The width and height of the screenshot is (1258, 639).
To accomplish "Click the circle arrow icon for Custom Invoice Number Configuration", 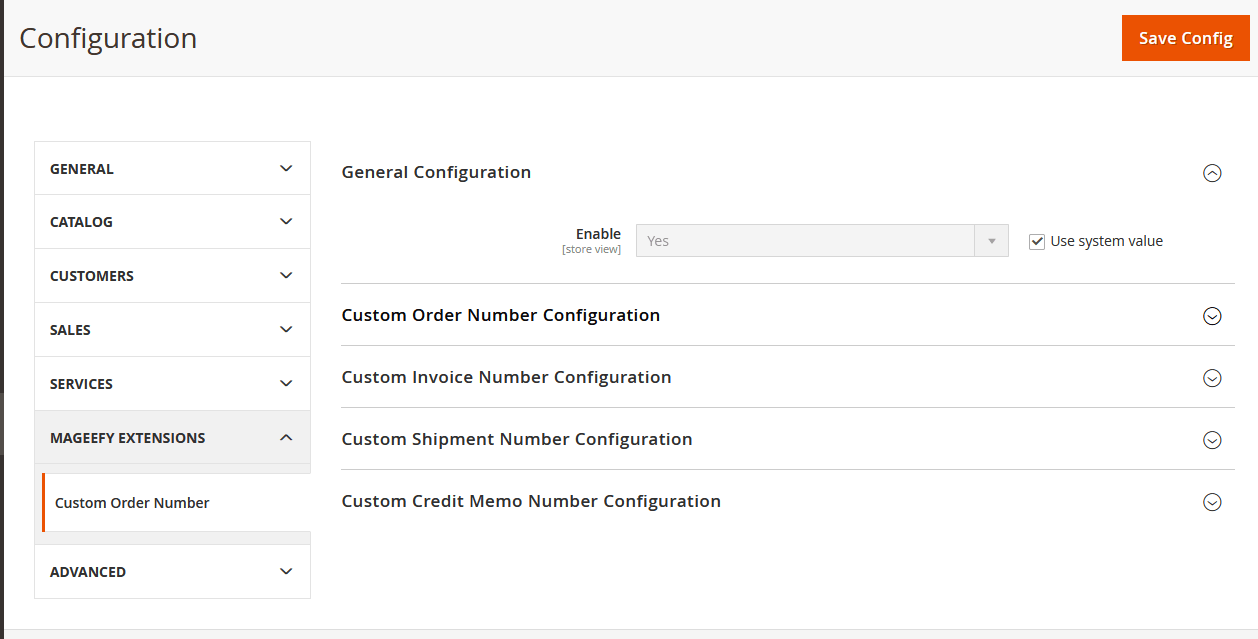I will click(x=1212, y=378).
